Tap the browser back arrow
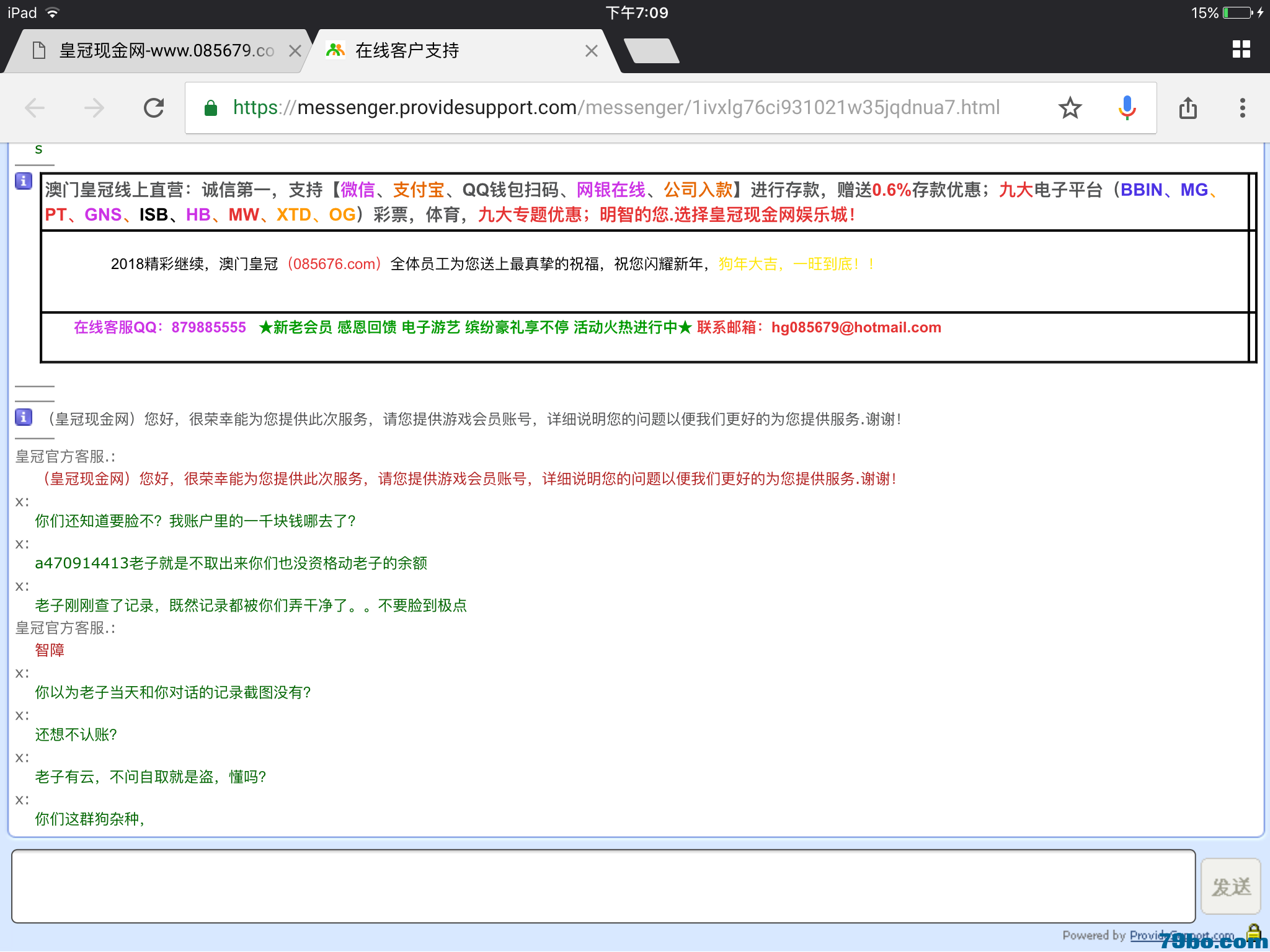The image size is (1270, 952). (35, 108)
